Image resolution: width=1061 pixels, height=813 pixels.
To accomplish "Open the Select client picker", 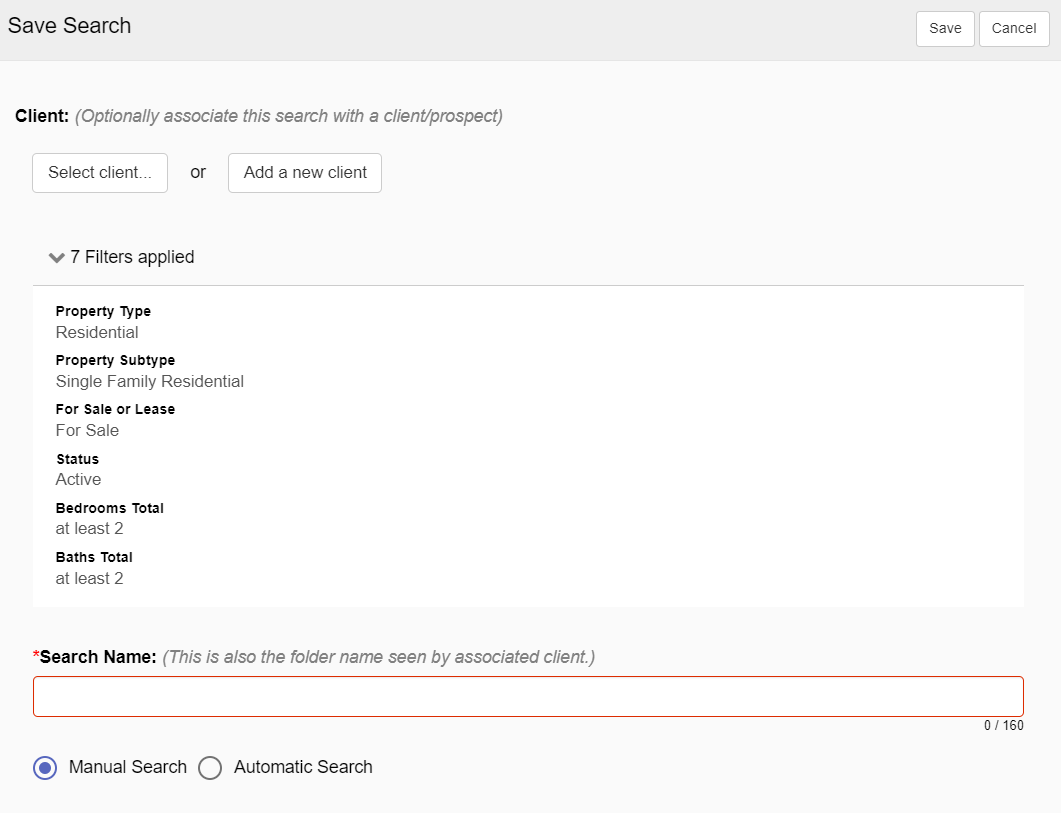I will [x=100, y=172].
